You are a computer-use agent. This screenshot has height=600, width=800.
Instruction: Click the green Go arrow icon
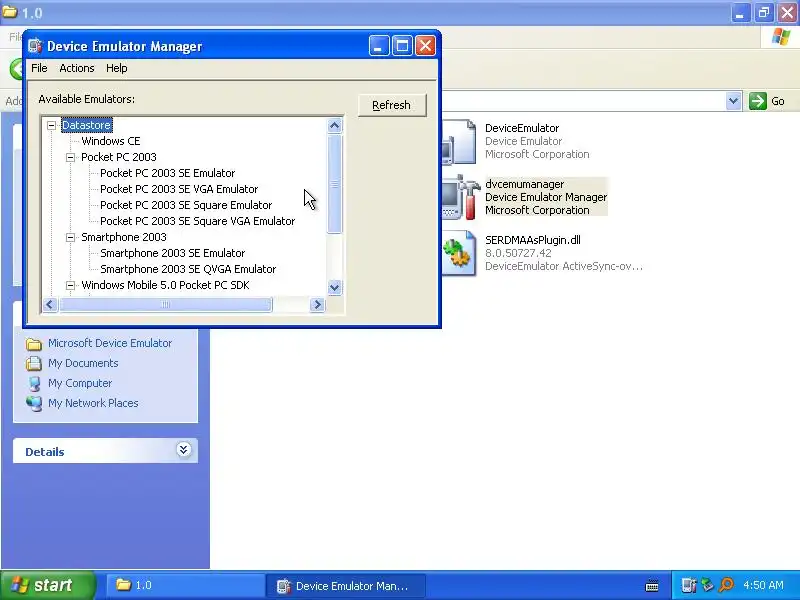coord(758,101)
